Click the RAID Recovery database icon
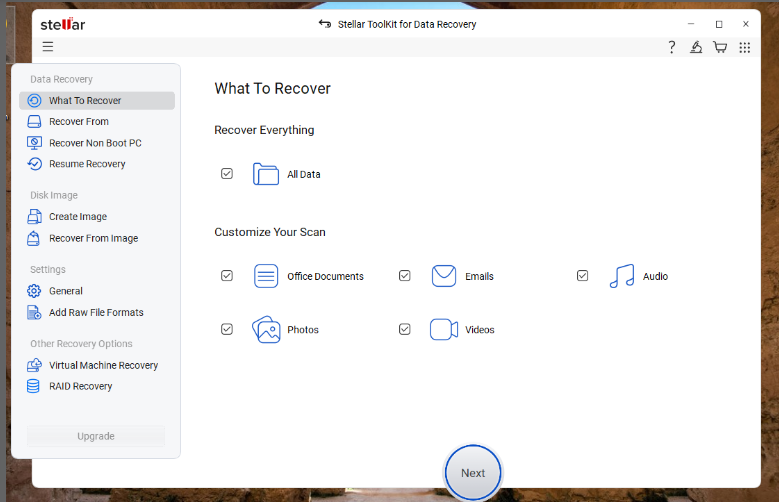Viewport: 779px width, 502px height. 33,386
